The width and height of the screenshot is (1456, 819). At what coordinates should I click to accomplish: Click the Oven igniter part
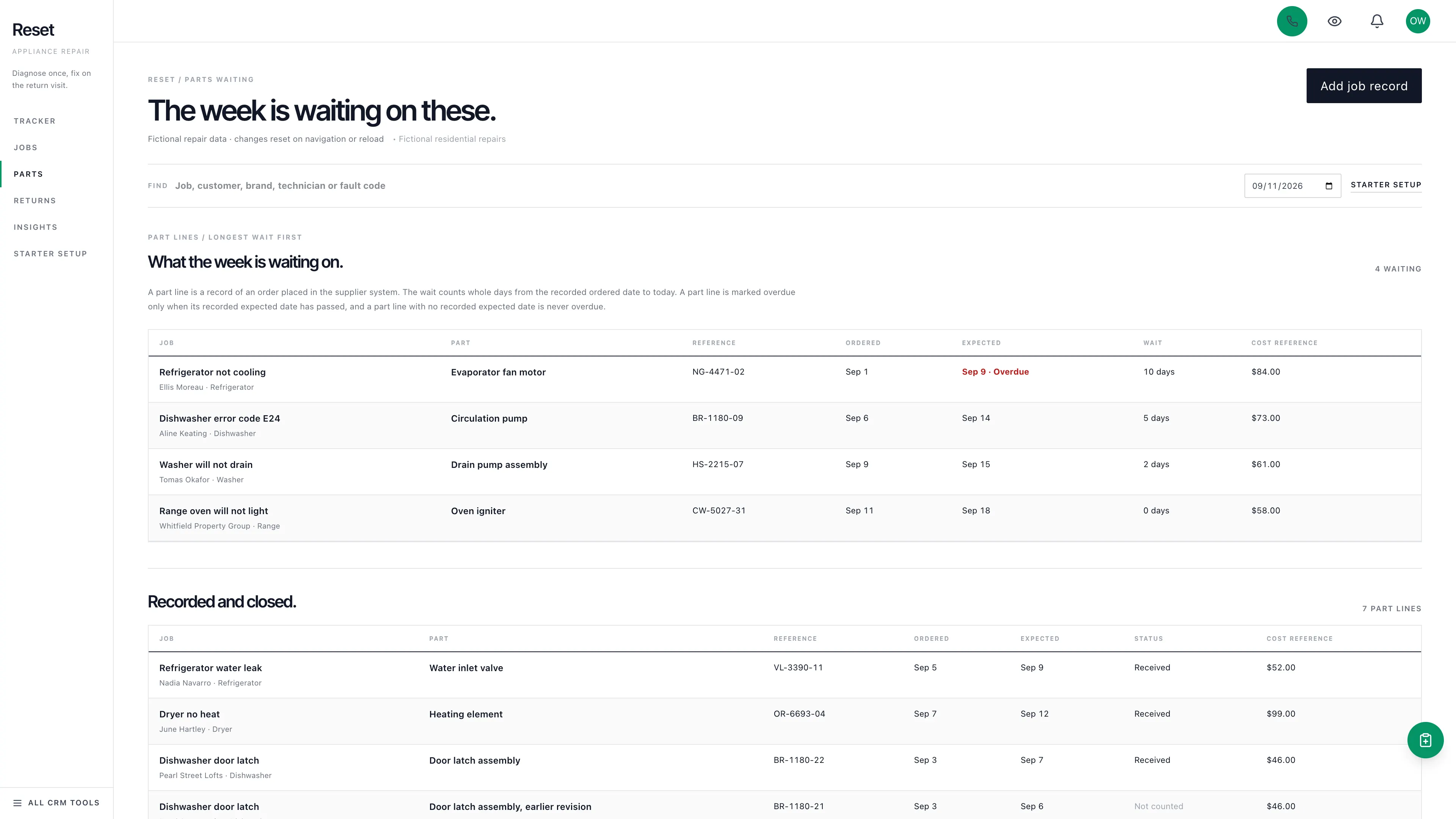tap(478, 511)
